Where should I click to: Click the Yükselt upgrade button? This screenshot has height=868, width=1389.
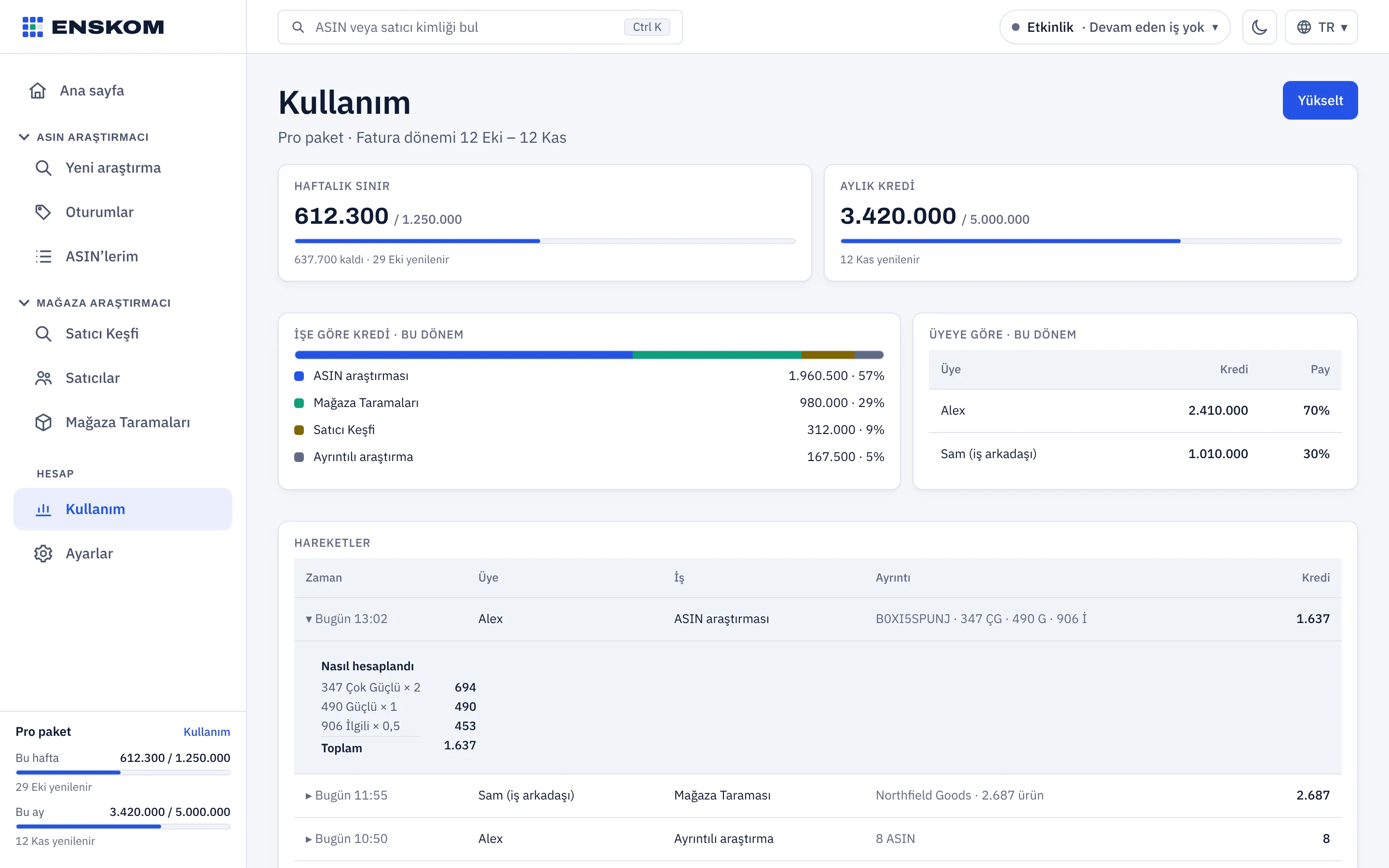click(1320, 100)
